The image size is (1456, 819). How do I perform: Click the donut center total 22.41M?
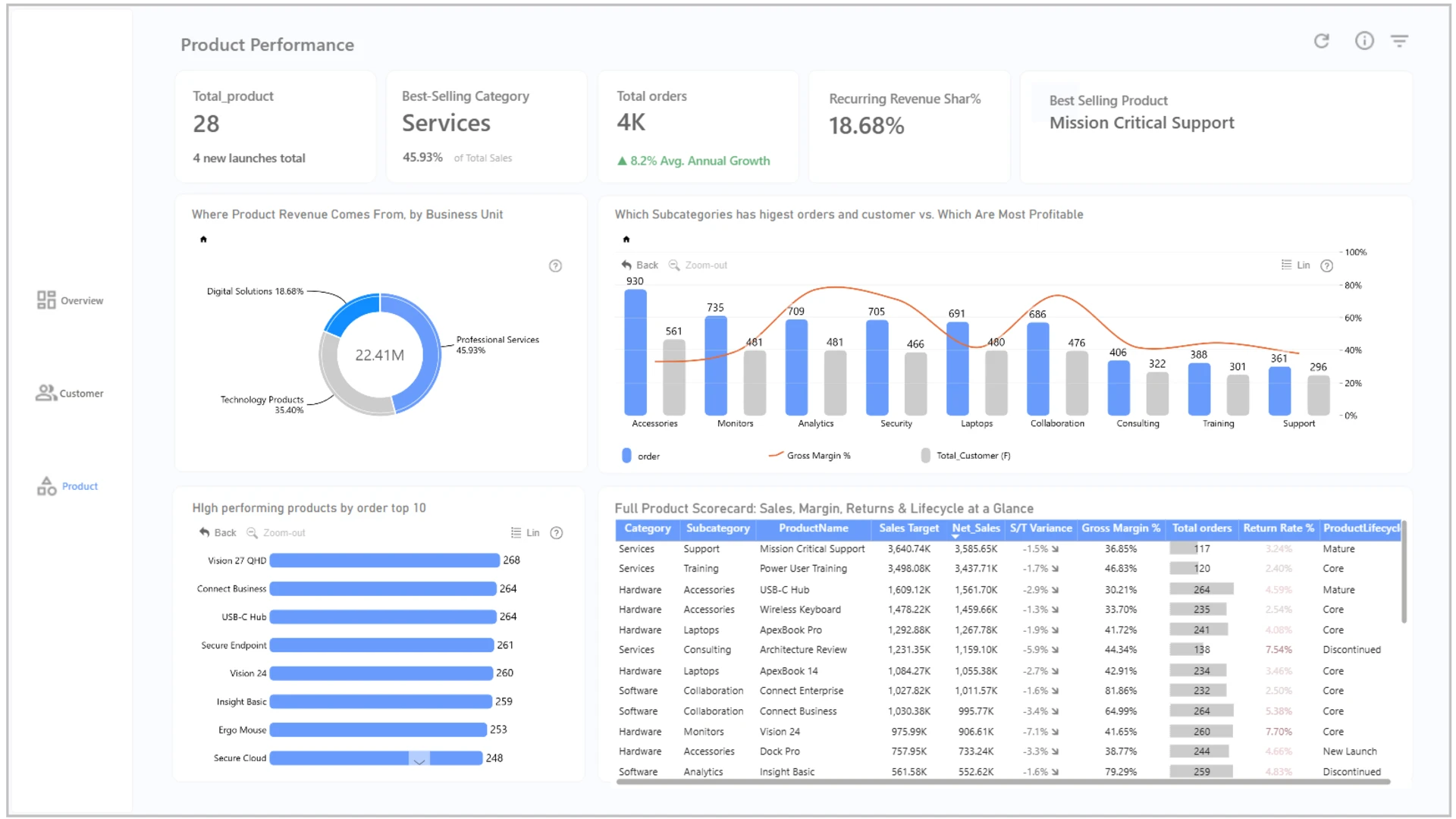pos(380,355)
